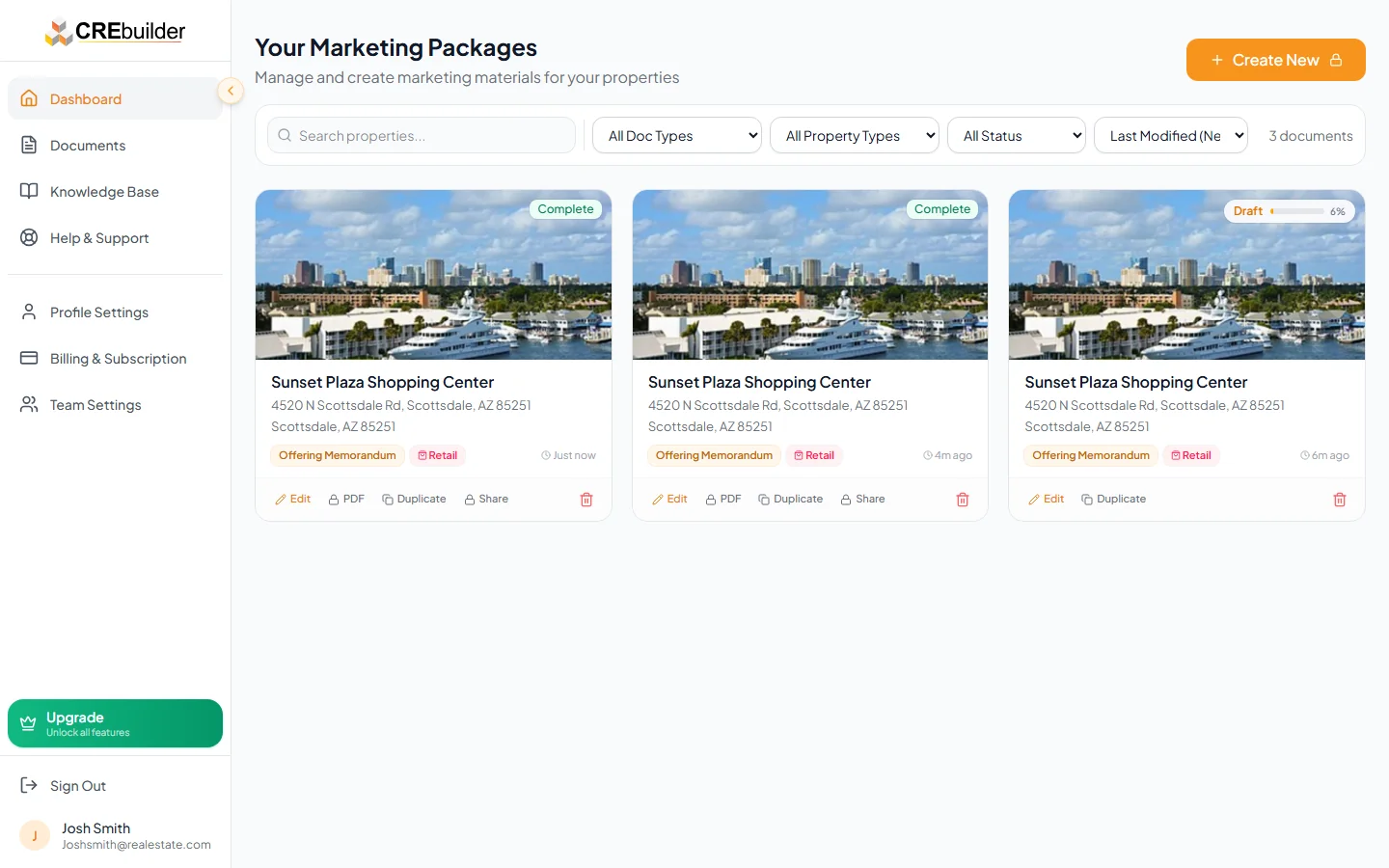
Task: Open the Dashboard from the sidebar
Action: pyautogui.click(x=86, y=98)
